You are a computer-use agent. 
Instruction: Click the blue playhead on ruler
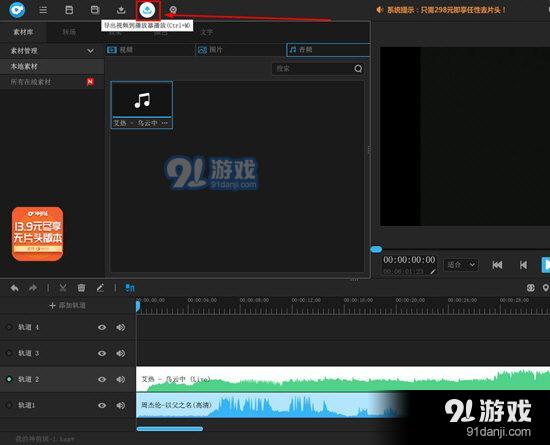[138, 306]
